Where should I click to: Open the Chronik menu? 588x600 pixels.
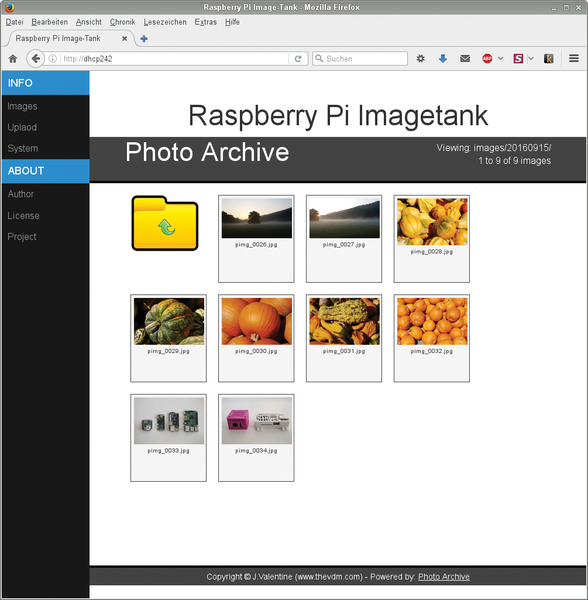[x=122, y=22]
